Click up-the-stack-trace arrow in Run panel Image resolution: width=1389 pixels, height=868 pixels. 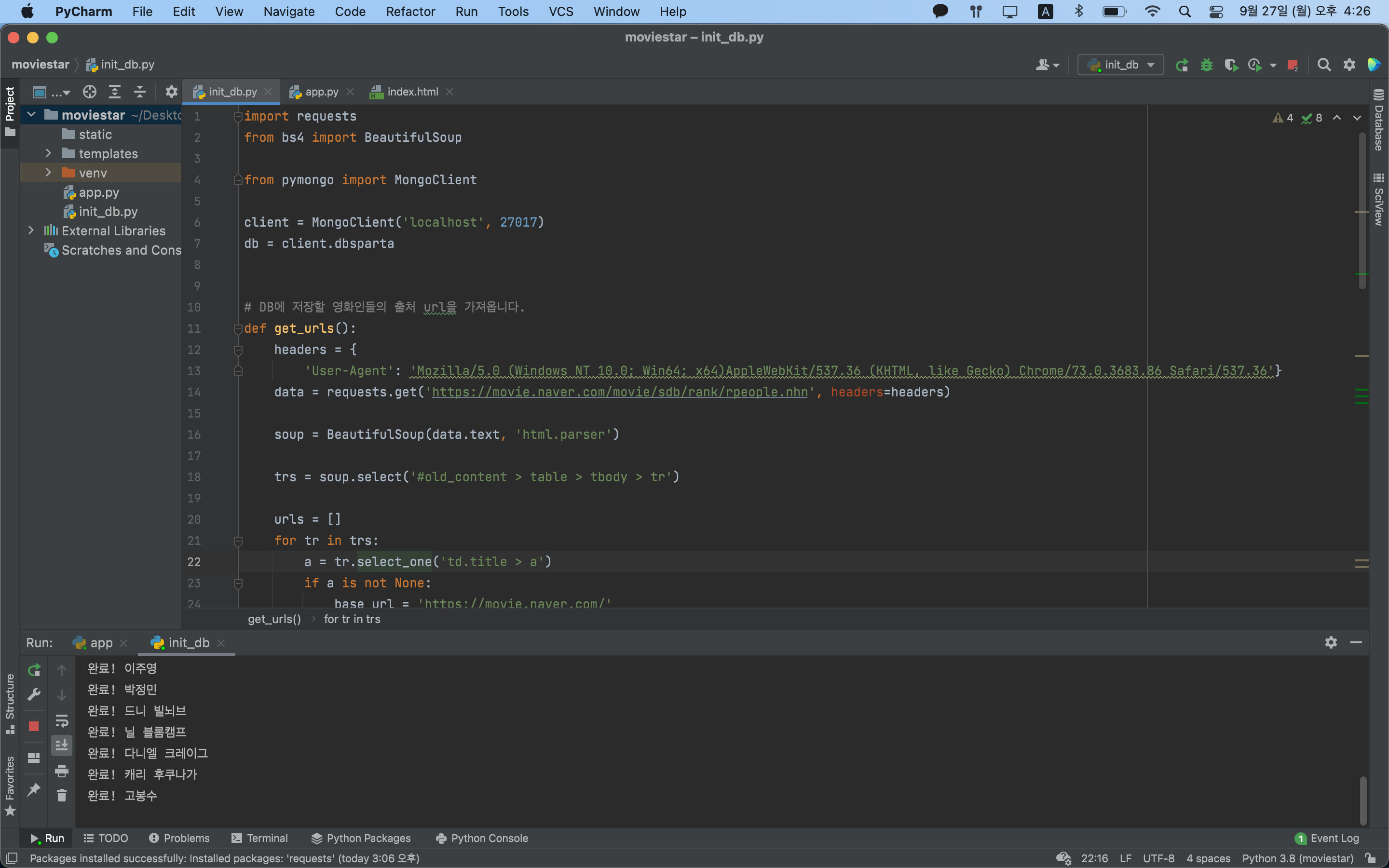coord(61,669)
